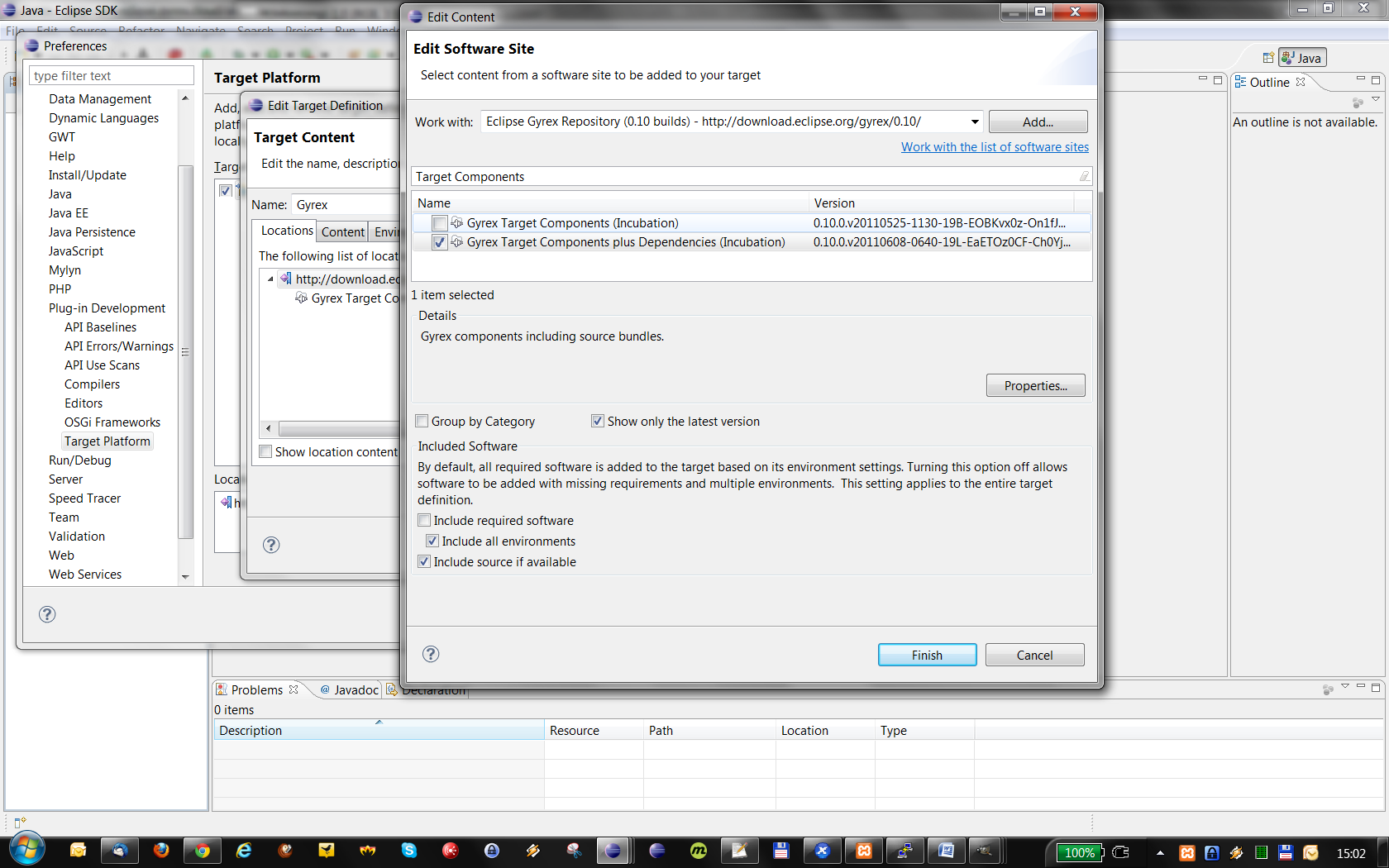
Task: Click the Add... software site button
Action: pyautogui.click(x=1038, y=122)
